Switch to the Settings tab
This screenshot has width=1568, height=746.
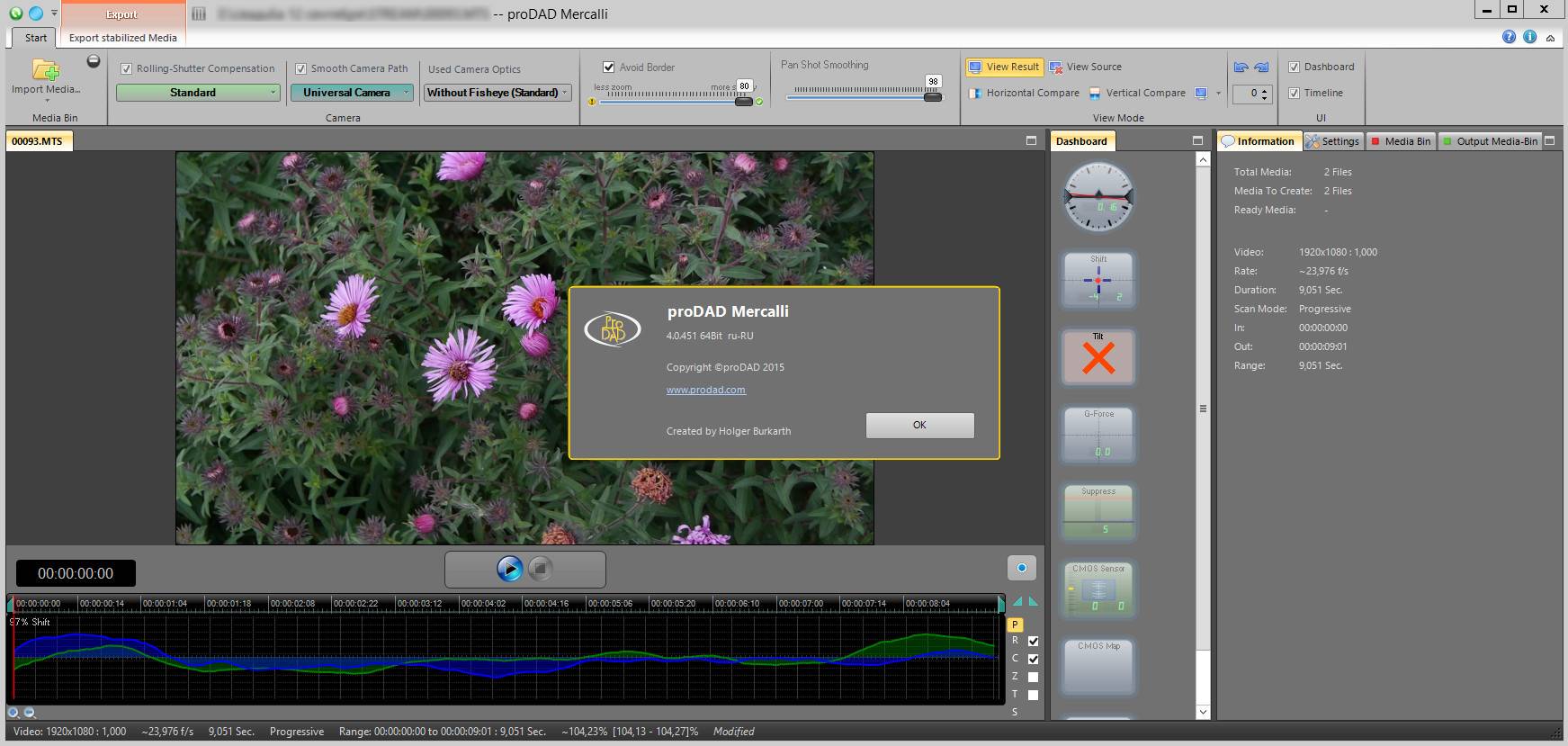coord(1332,141)
